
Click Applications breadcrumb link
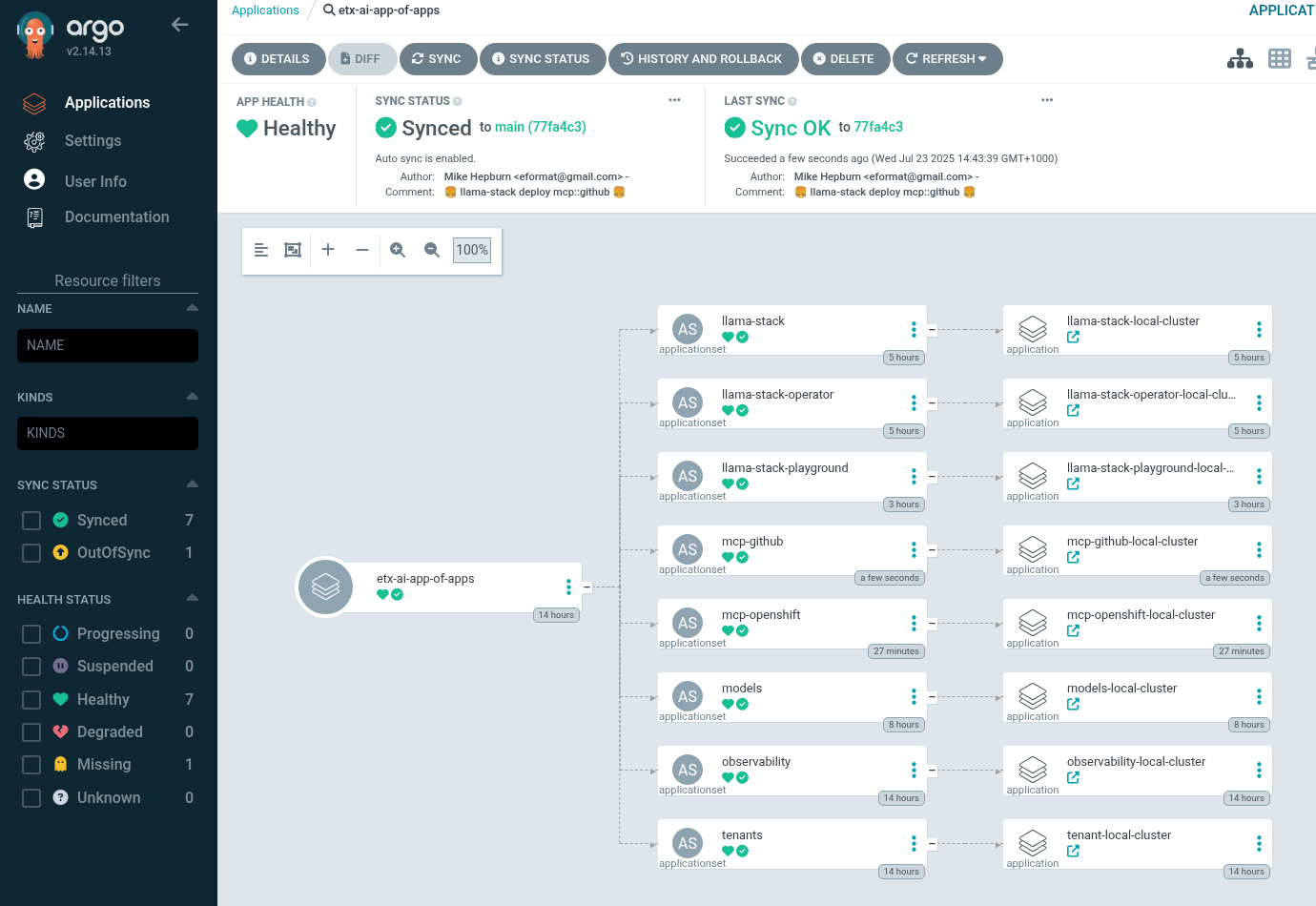(265, 10)
